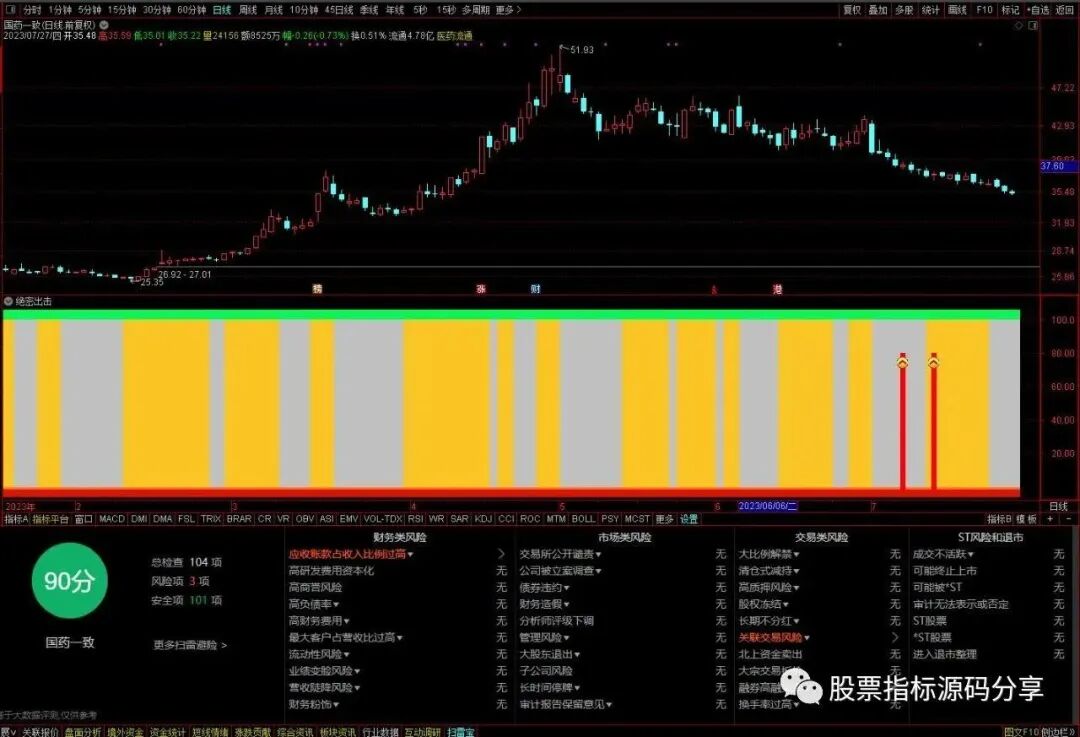Click the green 90分 score circle
Screen dimensions: 1080x737
tap(69, 581)
